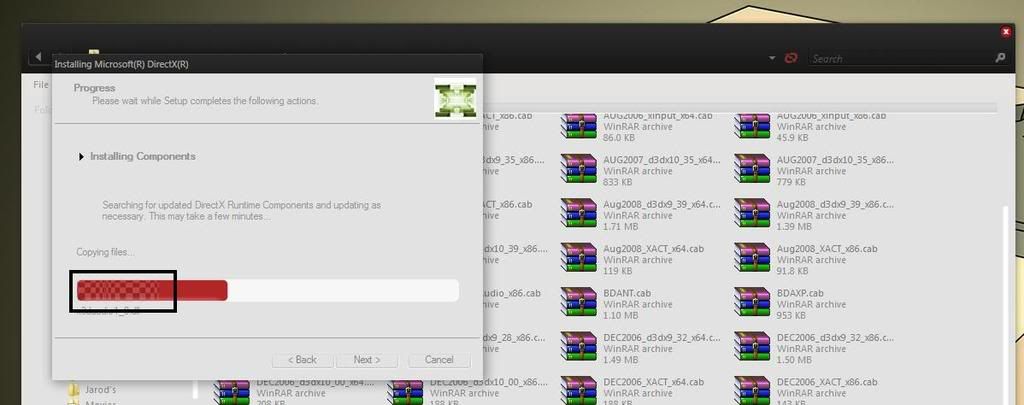The width and height of the screenshot is (1024, 405).
Task: Click the Back button in DirectX installer
Action: coord(303,360)
